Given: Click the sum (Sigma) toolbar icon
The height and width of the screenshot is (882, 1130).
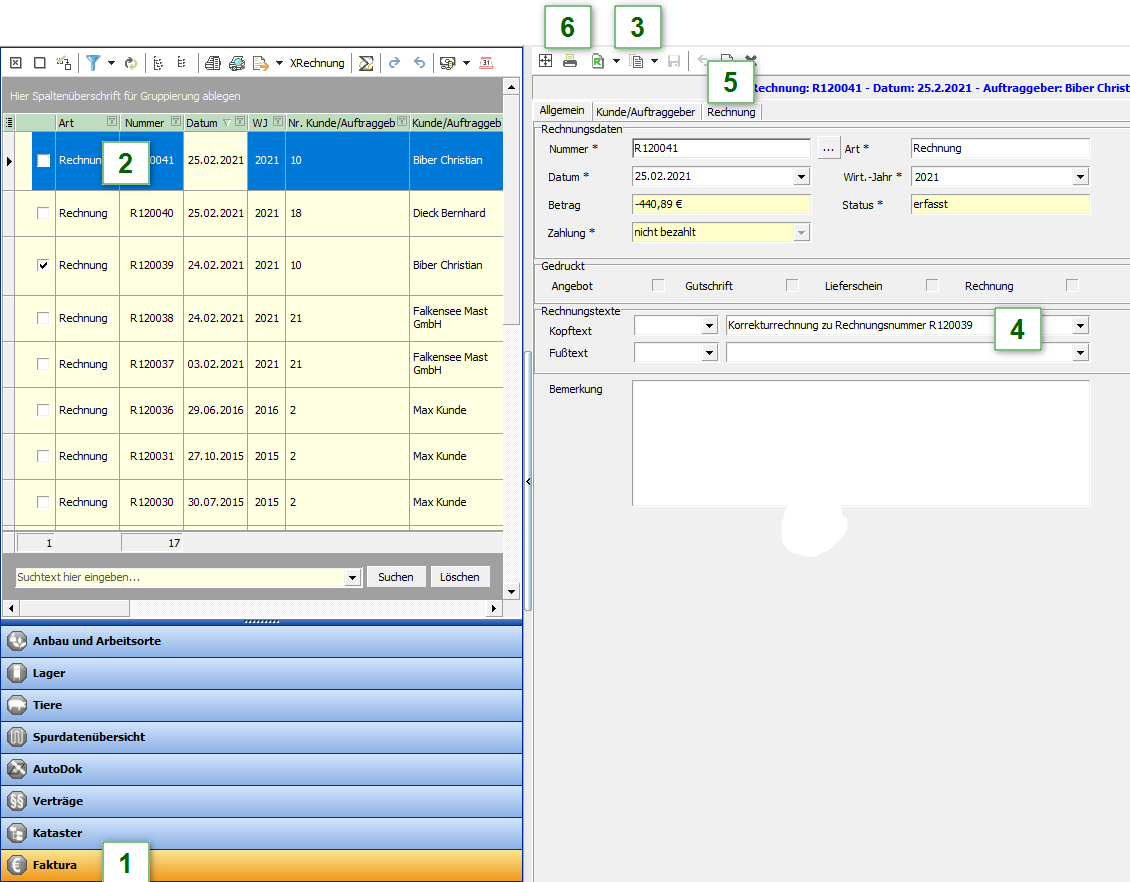Looking at the screenshot, I should pos(366,63).
